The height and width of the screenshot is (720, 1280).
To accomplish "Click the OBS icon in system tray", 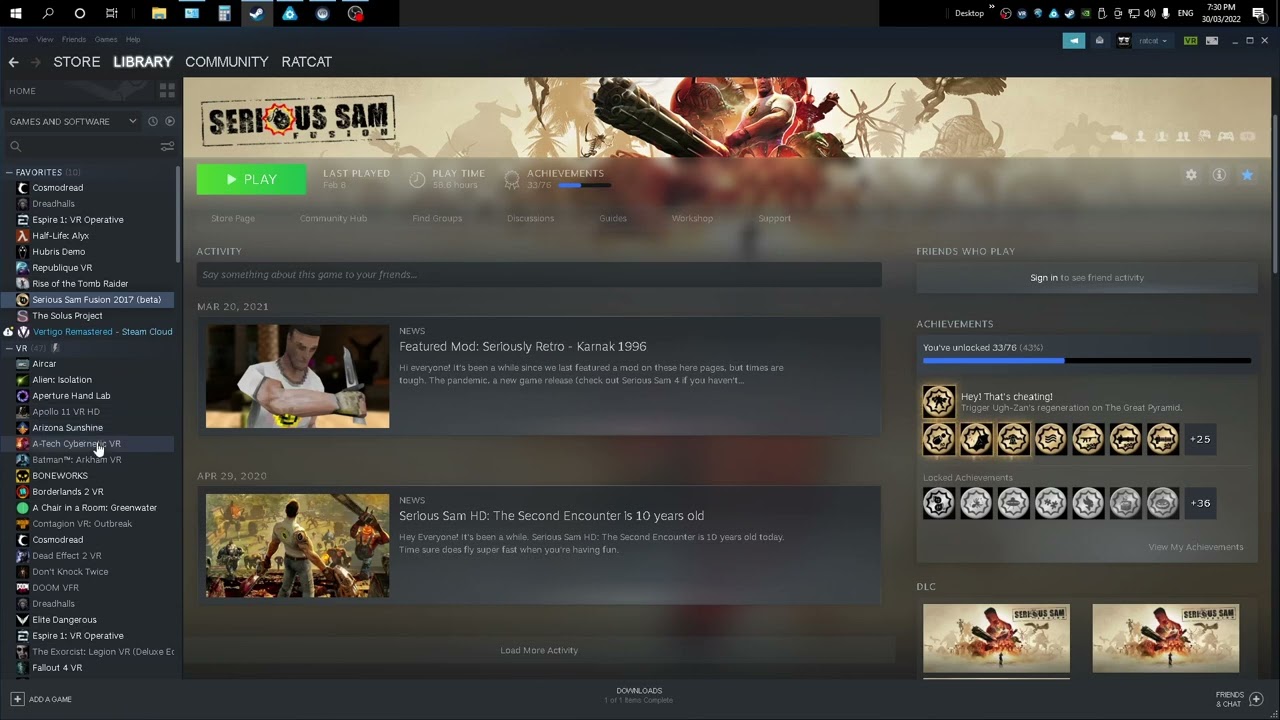I will point(1006,13).
